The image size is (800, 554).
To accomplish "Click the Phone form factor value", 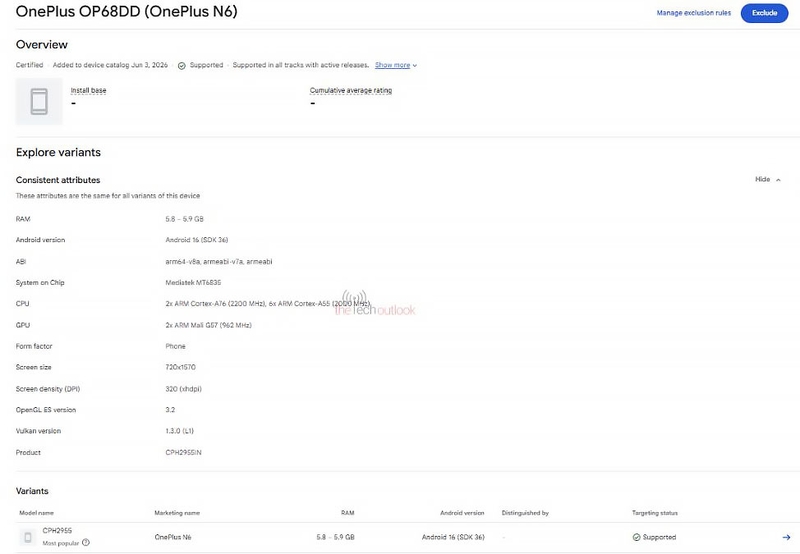I will 175,346.
